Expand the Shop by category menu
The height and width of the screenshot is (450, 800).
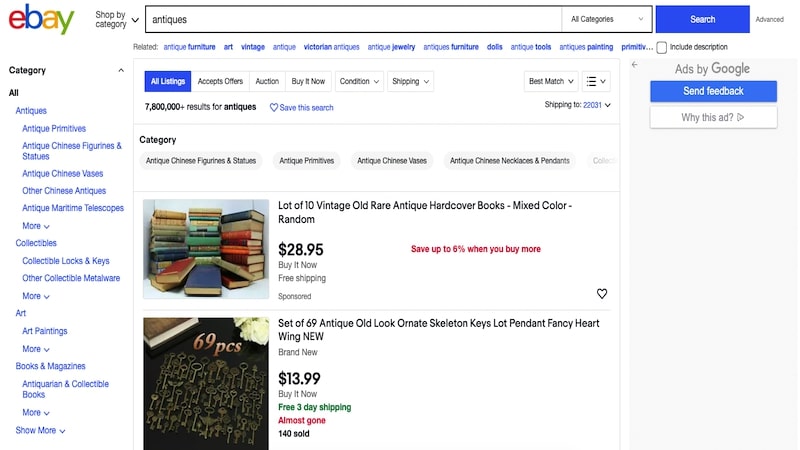117,19
